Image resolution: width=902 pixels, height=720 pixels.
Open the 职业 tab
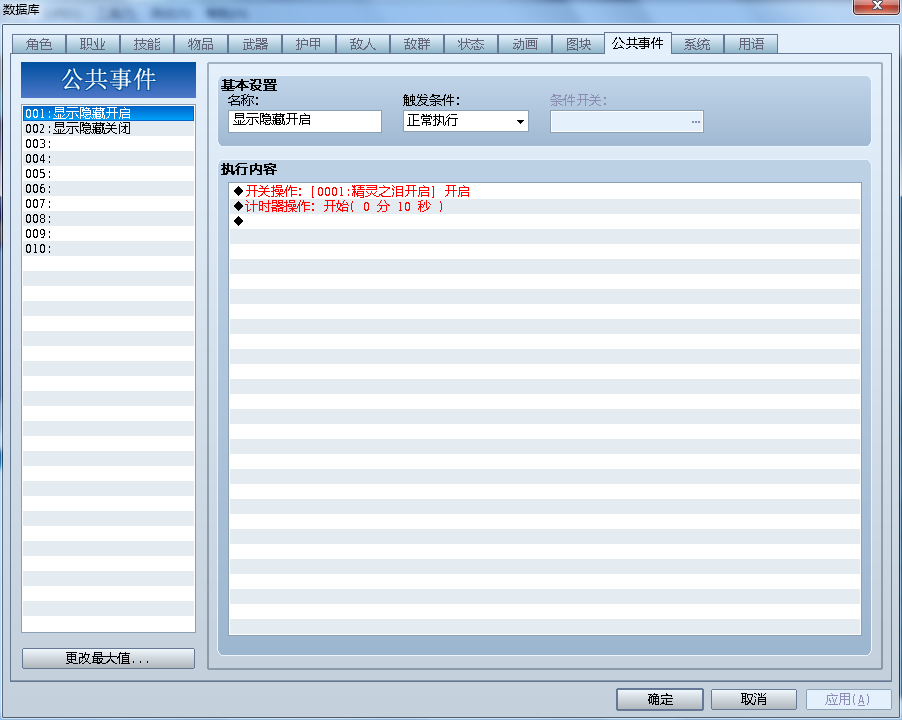[93, 44]
